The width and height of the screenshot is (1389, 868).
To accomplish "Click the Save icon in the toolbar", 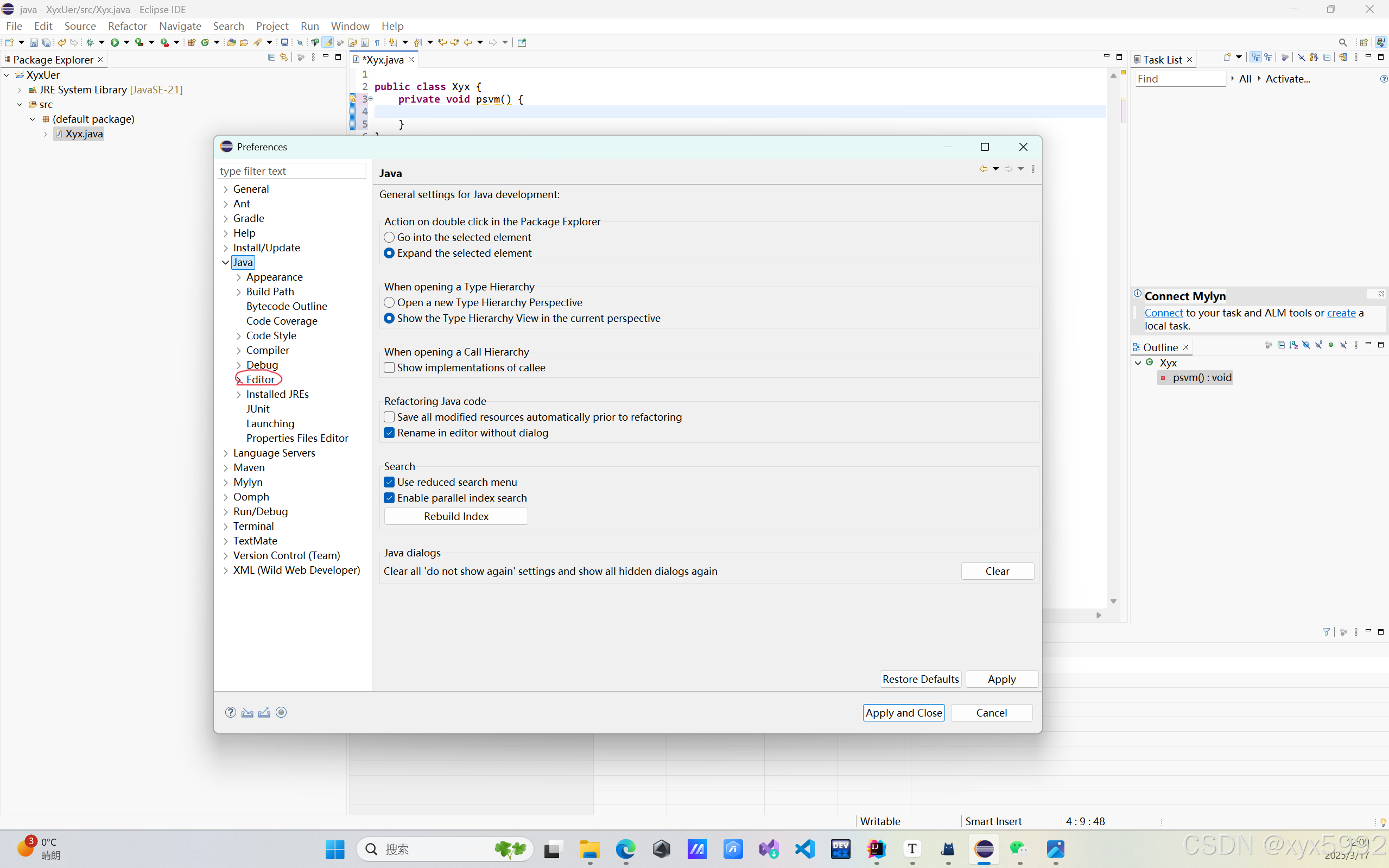I will tap(33, 42).
